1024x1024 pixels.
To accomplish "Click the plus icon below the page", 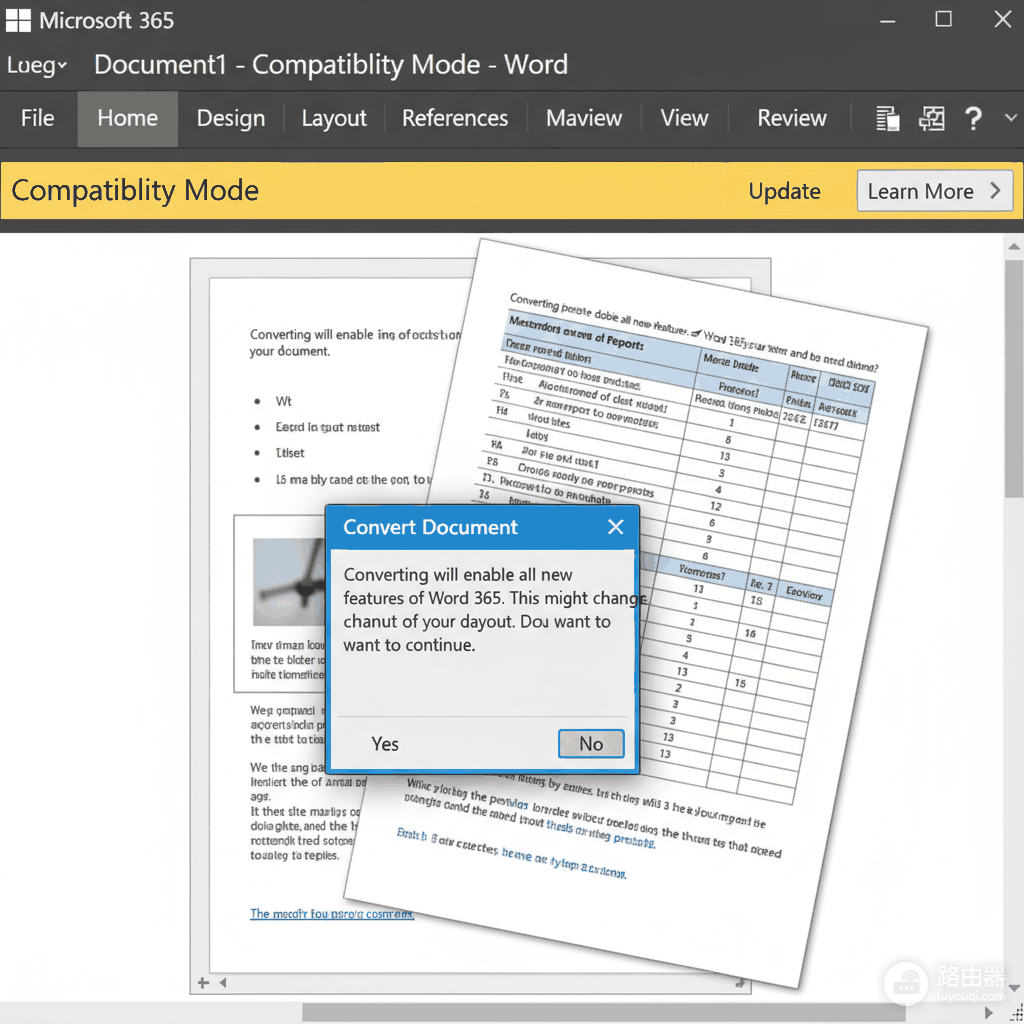I will 203,983.
